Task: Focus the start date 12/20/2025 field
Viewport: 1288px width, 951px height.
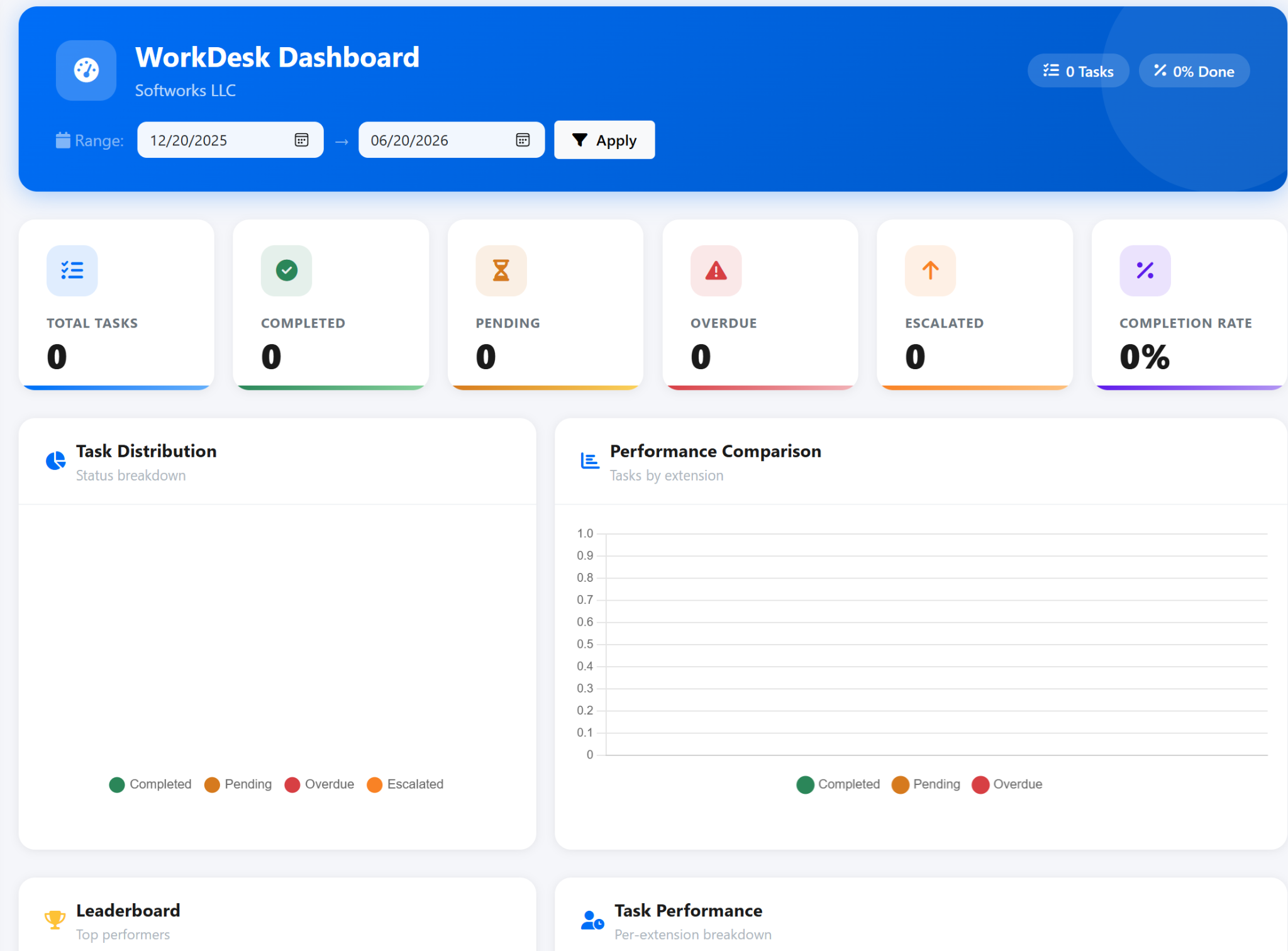Action: (x=230, y=140)
